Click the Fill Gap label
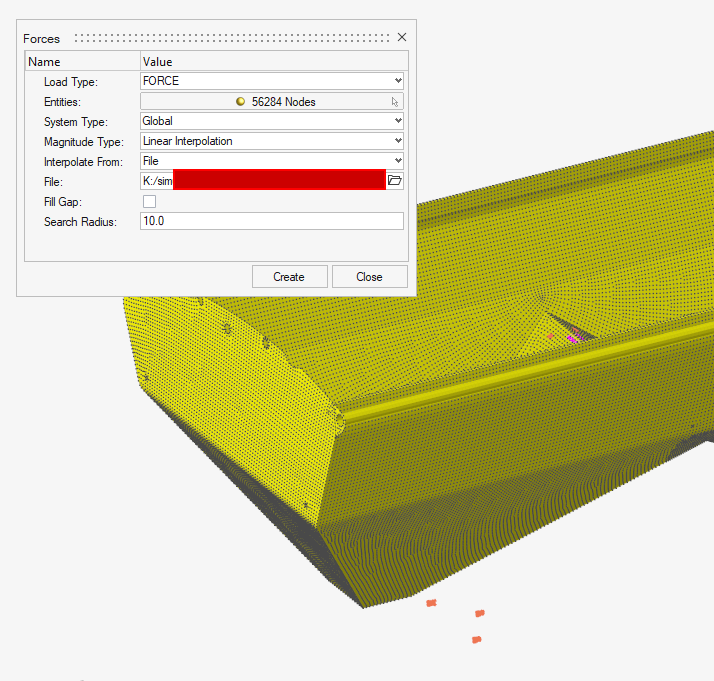This screenshot has width=714, height=681. pos(63,202)
